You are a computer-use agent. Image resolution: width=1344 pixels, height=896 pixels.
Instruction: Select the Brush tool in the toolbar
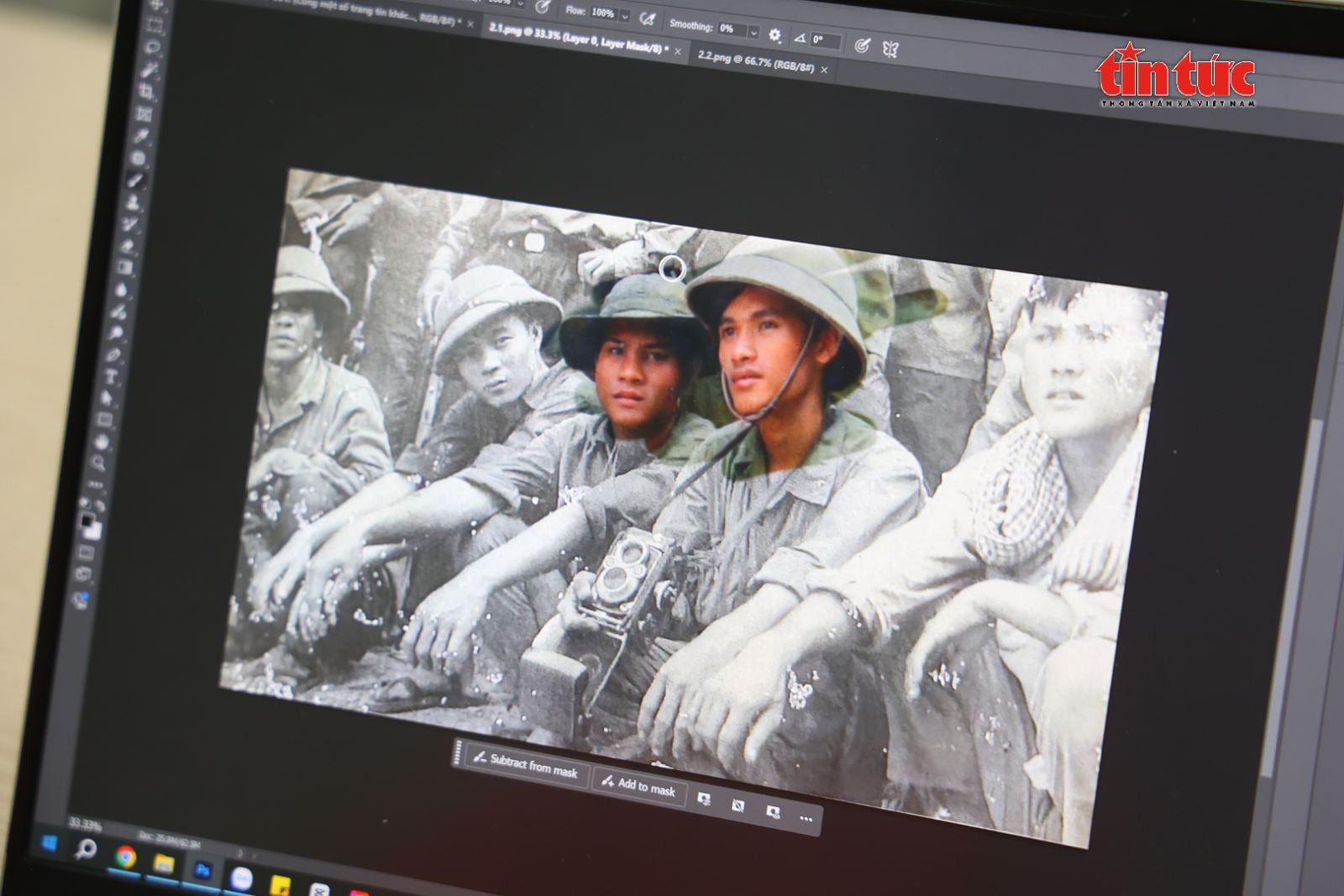[135, 180]
